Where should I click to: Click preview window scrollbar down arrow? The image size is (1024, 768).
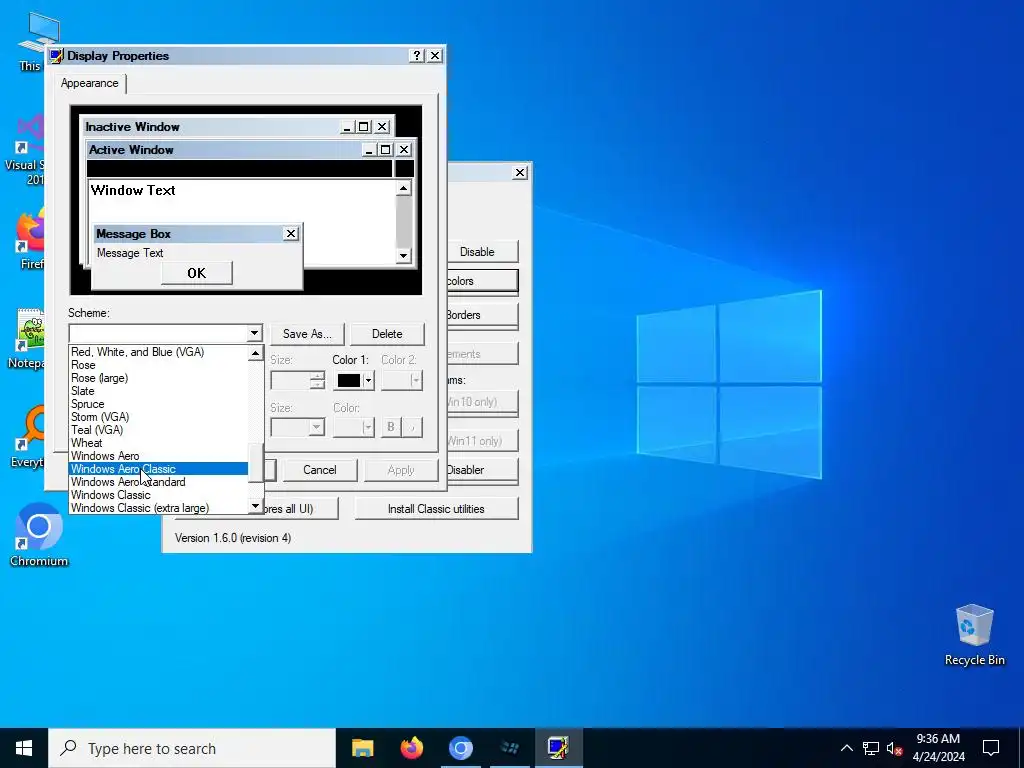click(x=404, y=255)
